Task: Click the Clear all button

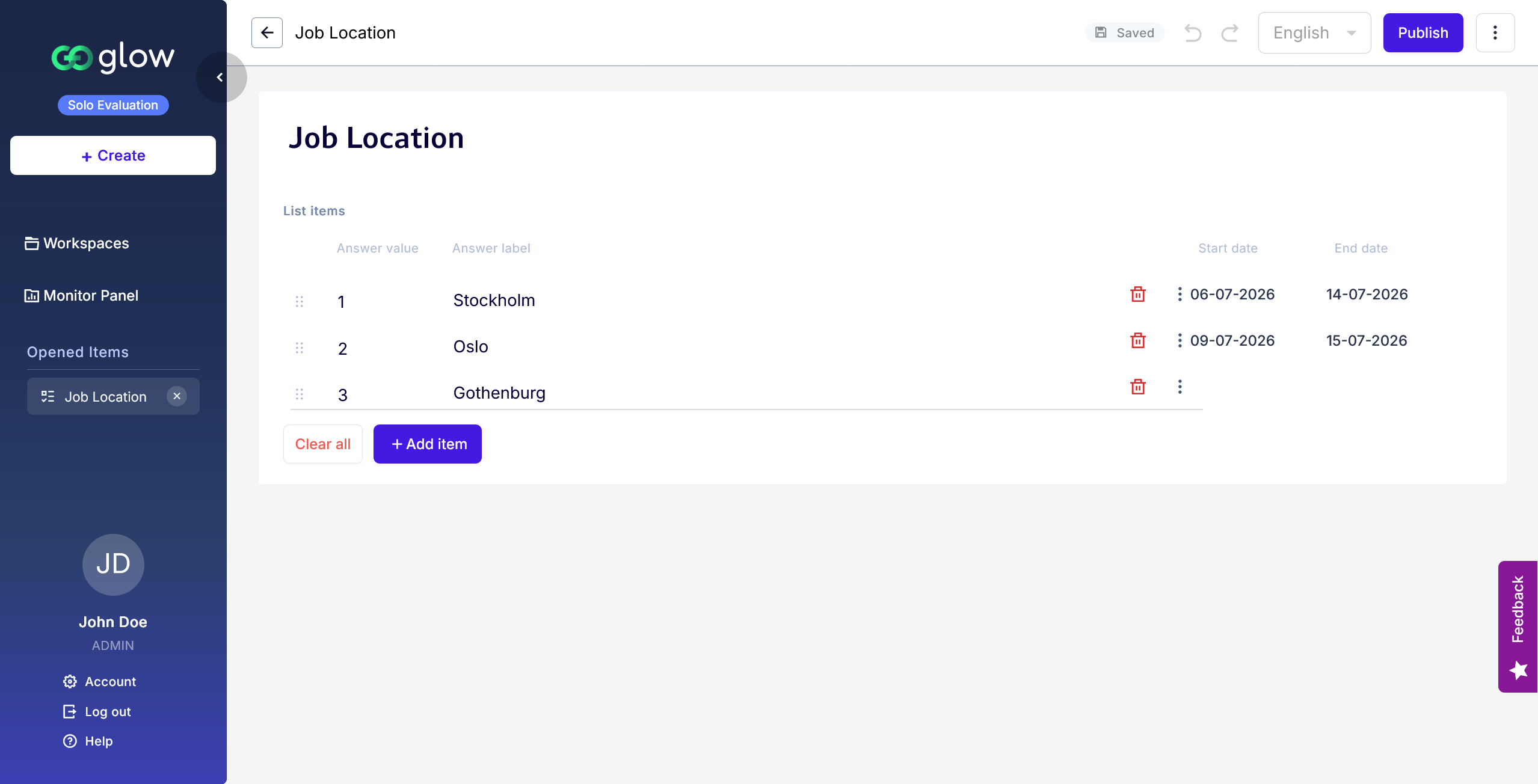Action: click(x=323, y=444)
